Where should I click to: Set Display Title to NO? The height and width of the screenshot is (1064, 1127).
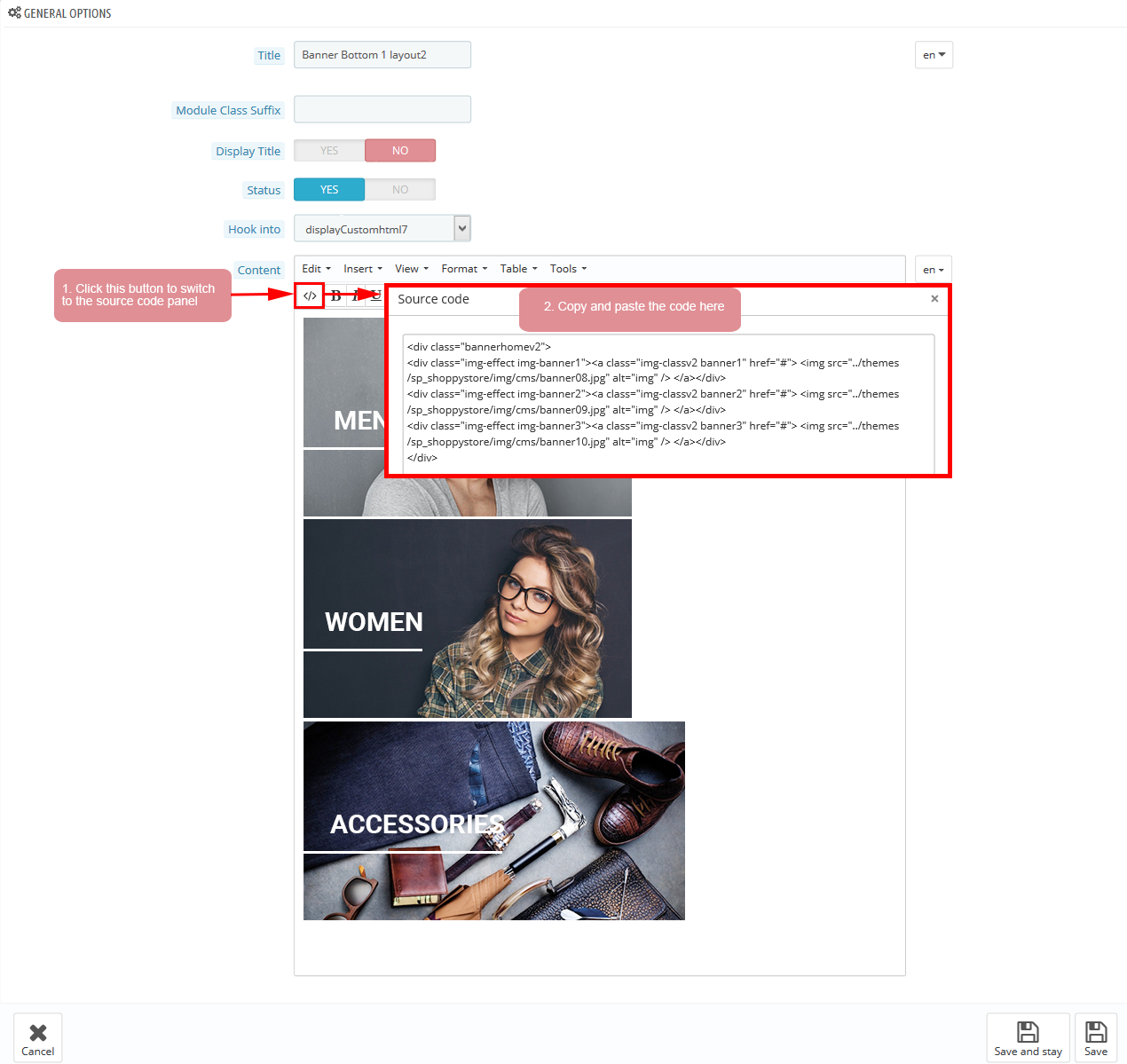(400, 151)
